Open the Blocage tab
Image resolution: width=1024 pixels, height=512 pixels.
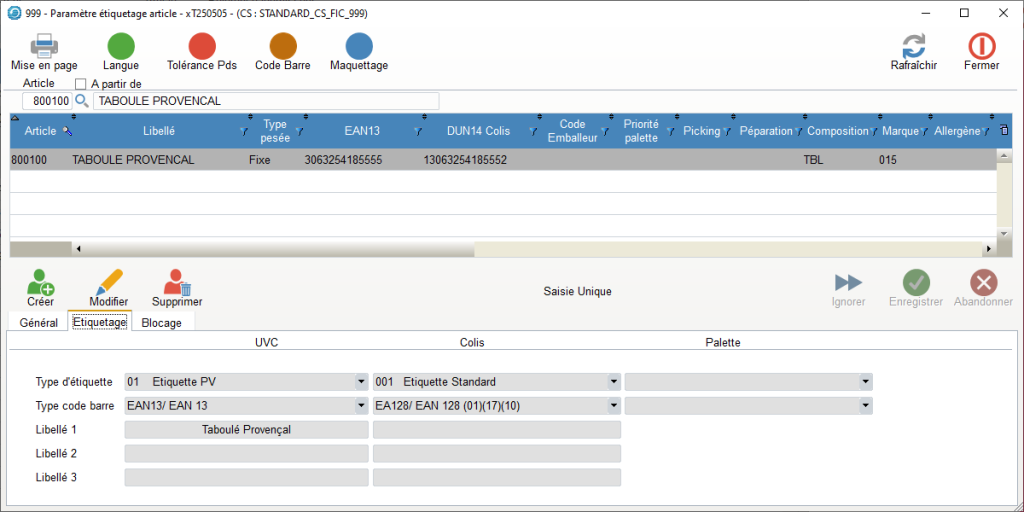click(163, 323)
